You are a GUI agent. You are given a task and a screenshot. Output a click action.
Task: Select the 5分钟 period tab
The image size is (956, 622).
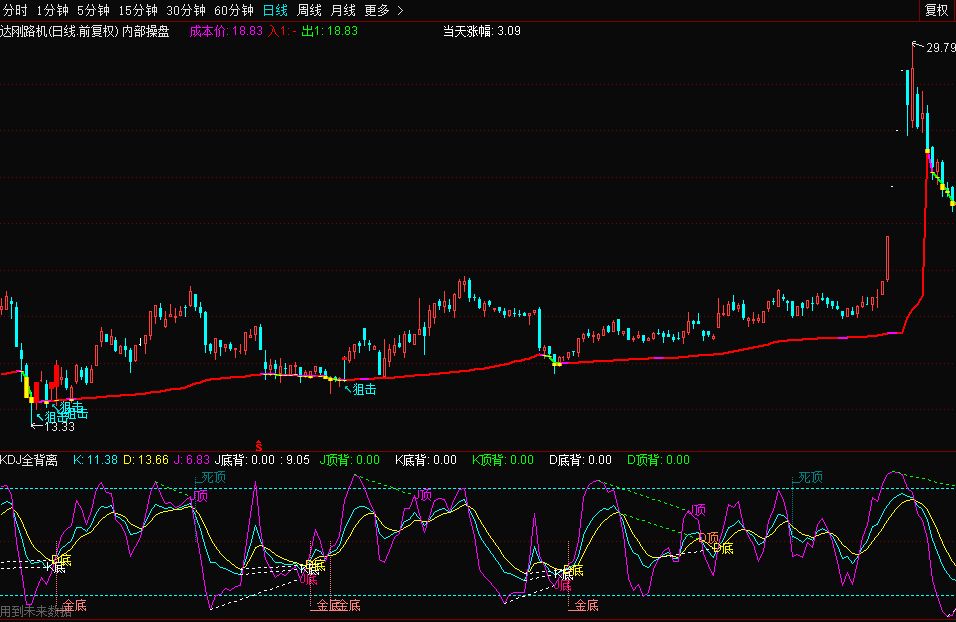tap(93, 10)
